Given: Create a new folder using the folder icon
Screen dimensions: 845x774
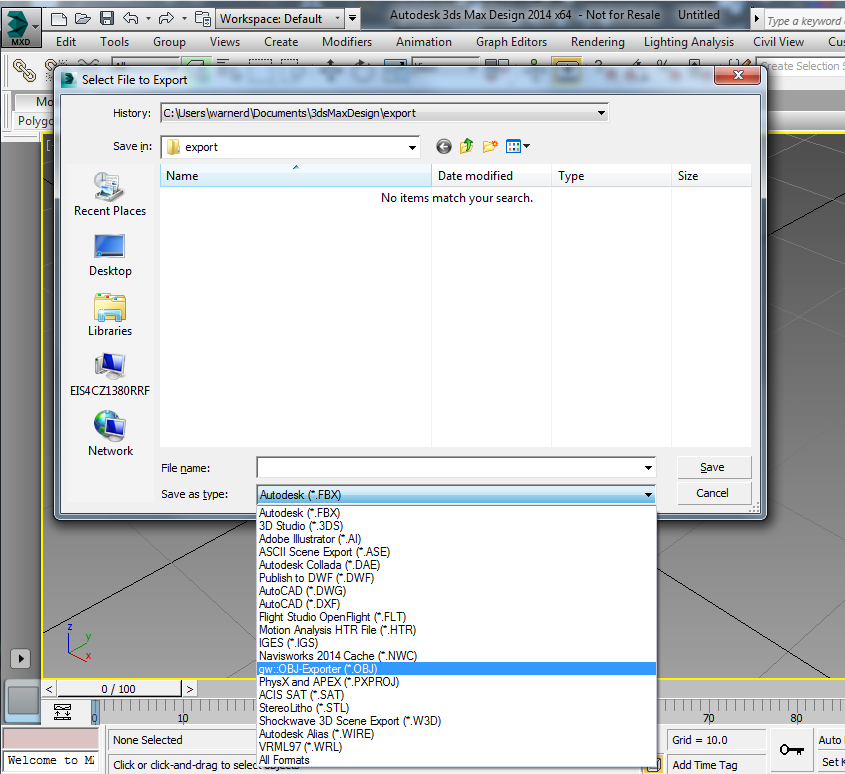Looking at the screenshot, I should (x=491, y=146).
